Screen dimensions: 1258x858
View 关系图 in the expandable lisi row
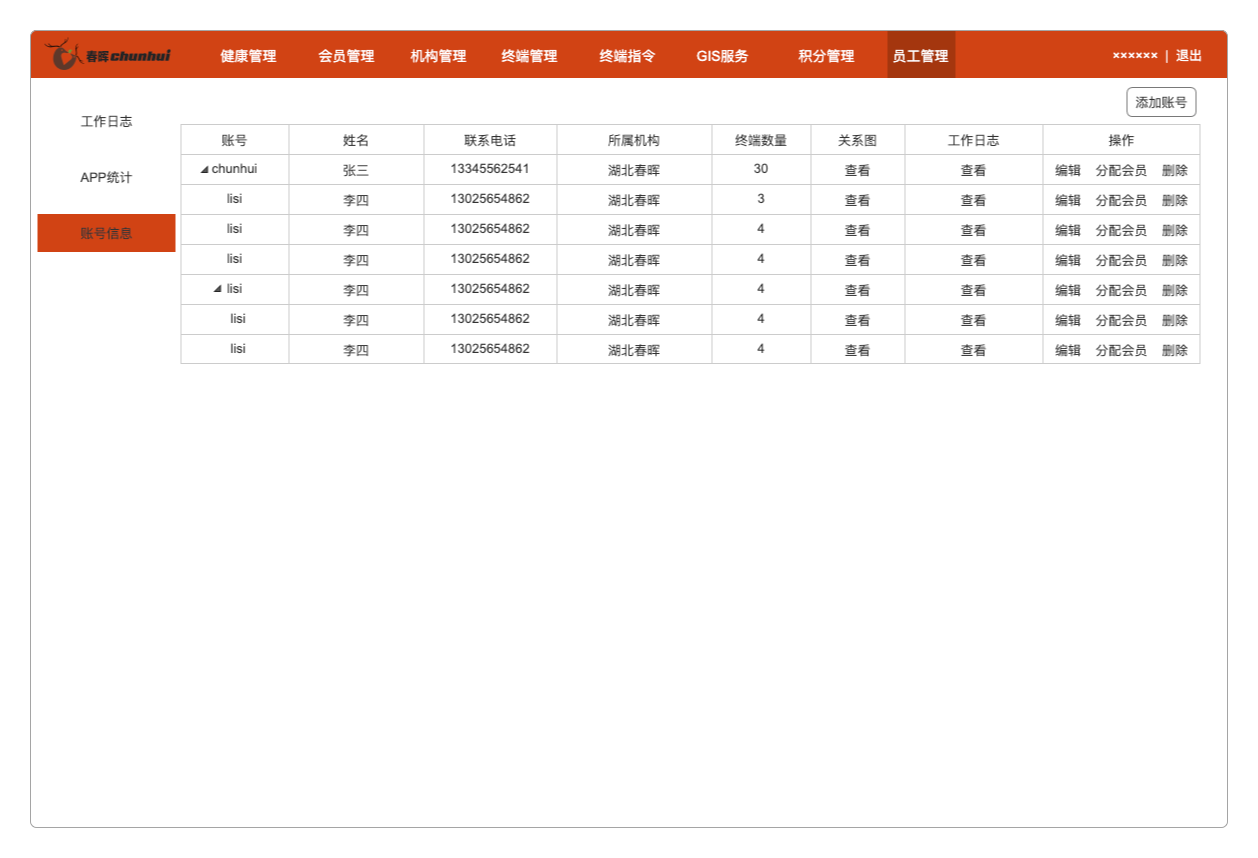[857, 290]
